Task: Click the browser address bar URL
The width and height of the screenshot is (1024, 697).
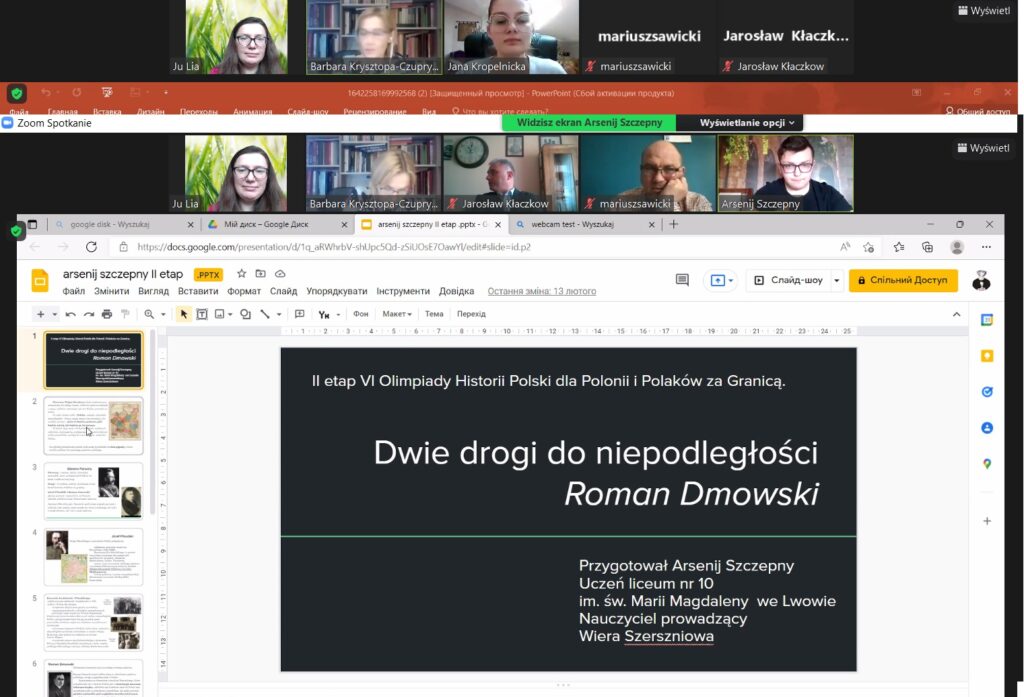Action: [x=333, y=247]
